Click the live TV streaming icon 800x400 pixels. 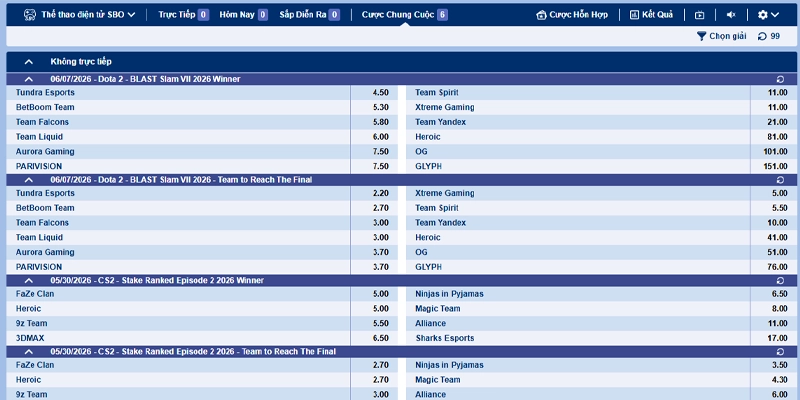(699, 15)
